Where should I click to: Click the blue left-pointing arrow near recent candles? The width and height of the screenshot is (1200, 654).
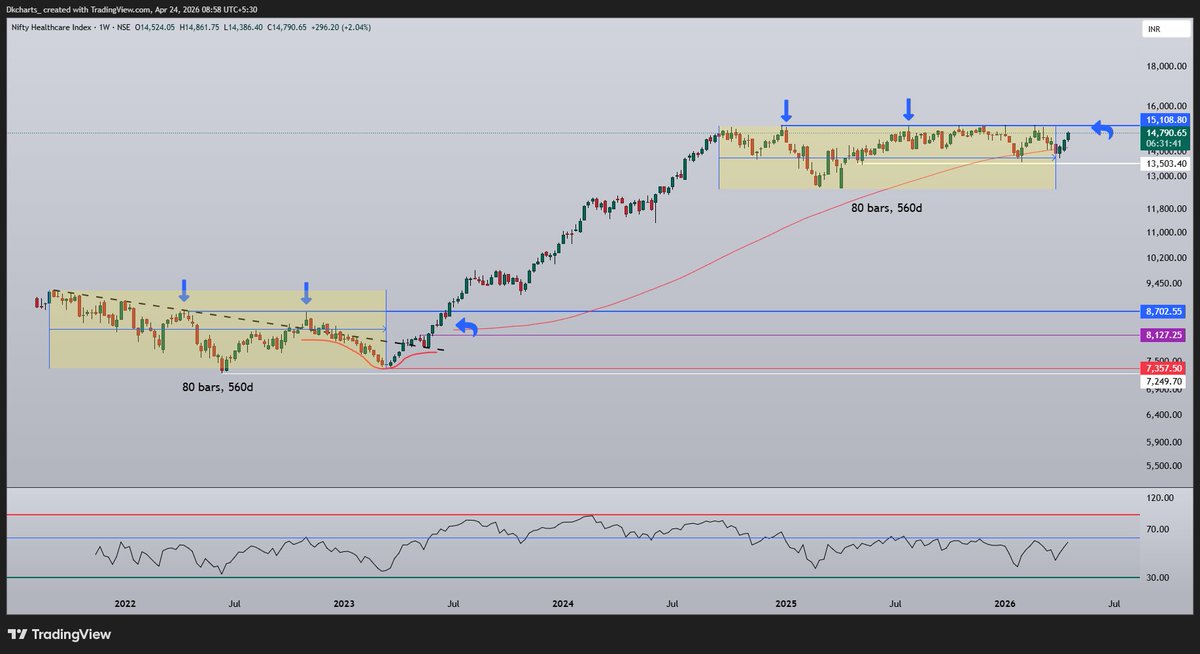pos(1101,130)
